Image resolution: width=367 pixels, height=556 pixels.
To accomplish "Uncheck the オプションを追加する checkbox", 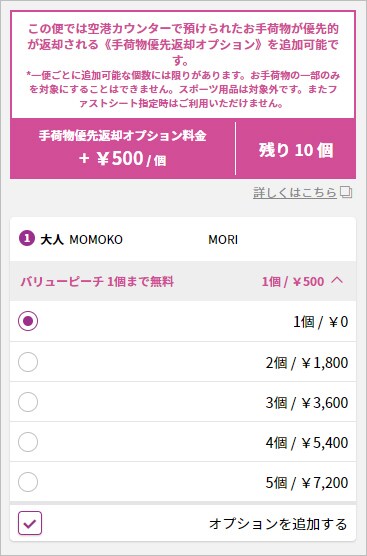I will click(30, 523).
